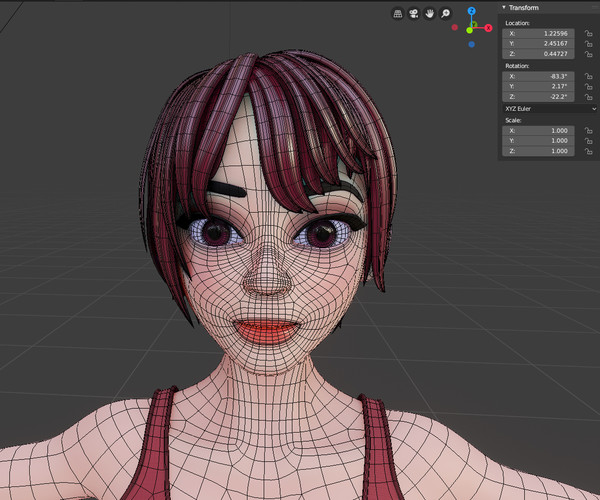Screen dimensions: 600x500
Task: Click dark blue negative Z gizmo dot
Action: pos(471,44)
